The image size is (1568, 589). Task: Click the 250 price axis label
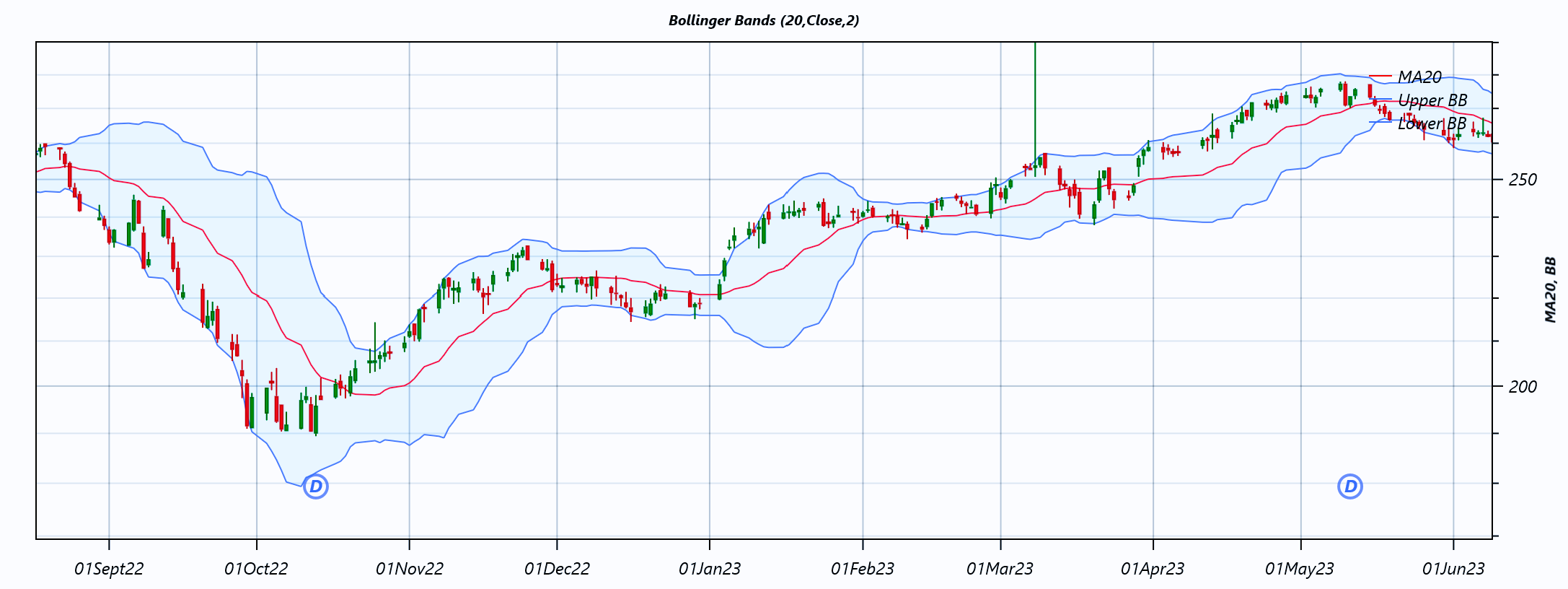click(x=1523, y=179)
